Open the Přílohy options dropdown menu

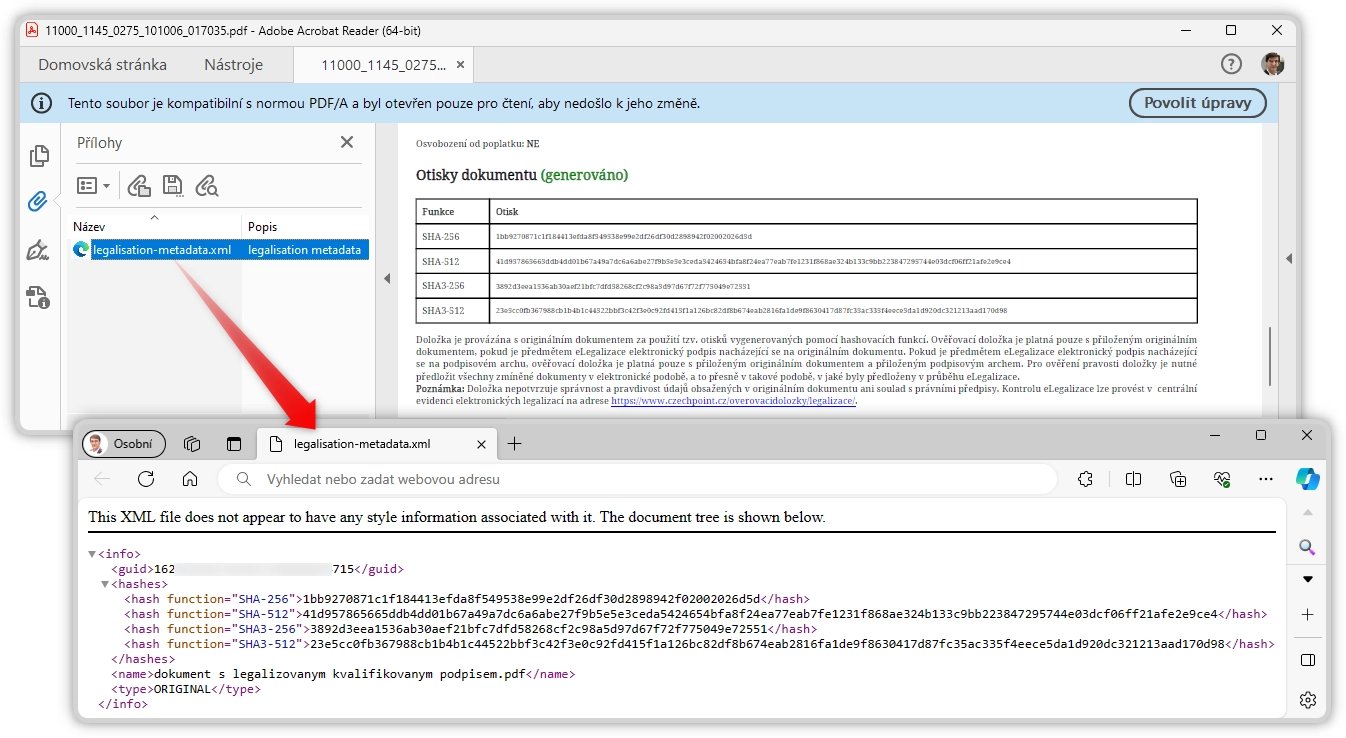(94, 185)
